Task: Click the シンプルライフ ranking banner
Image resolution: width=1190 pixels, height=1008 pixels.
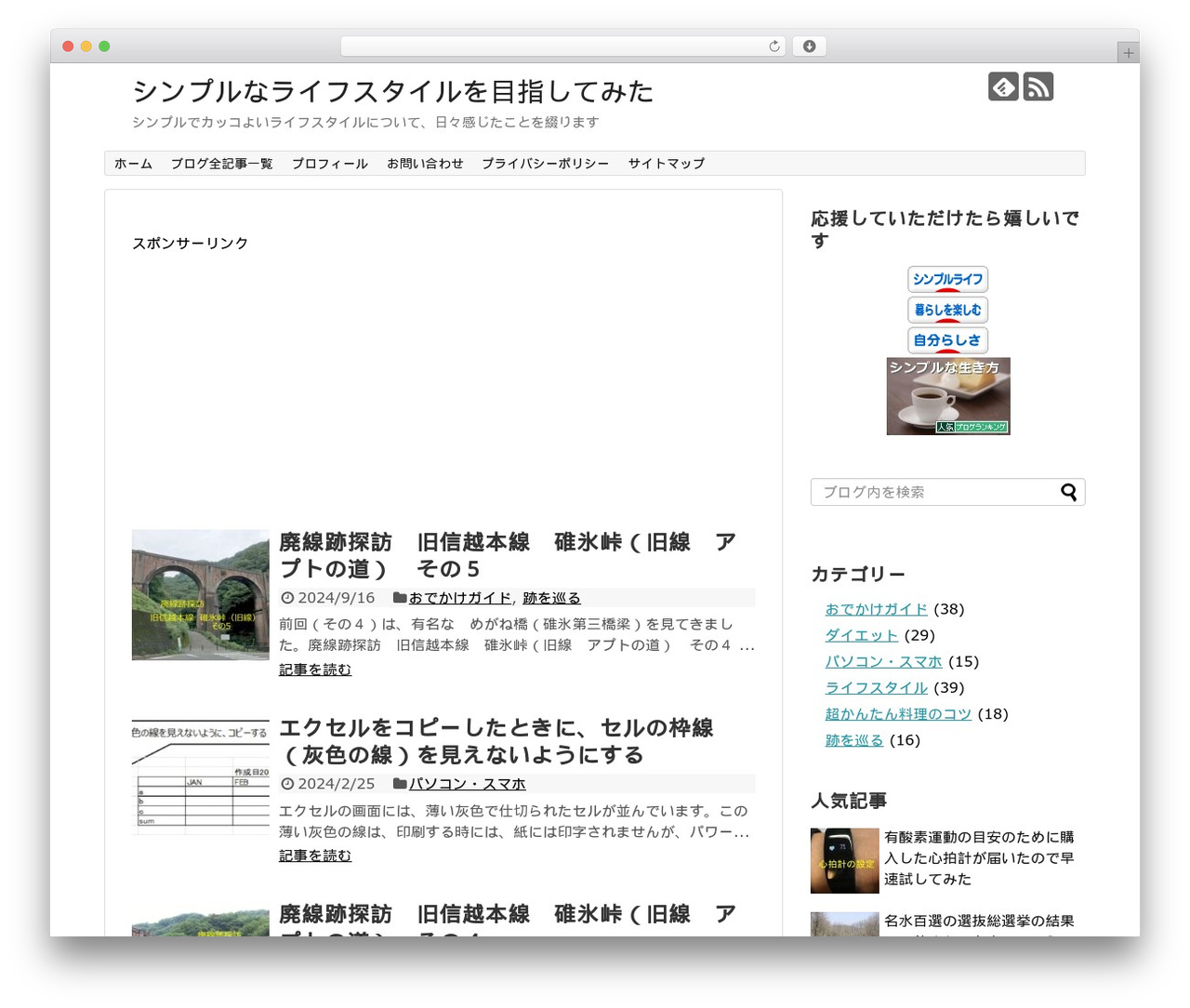Action: (947, 279)
